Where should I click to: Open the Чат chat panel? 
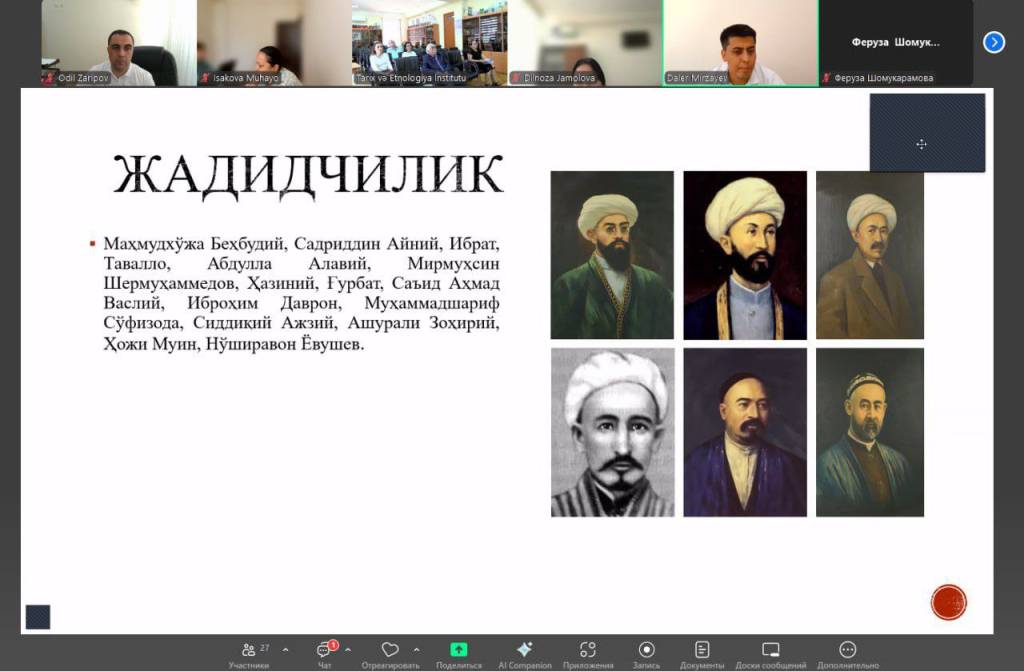point(325,650)
